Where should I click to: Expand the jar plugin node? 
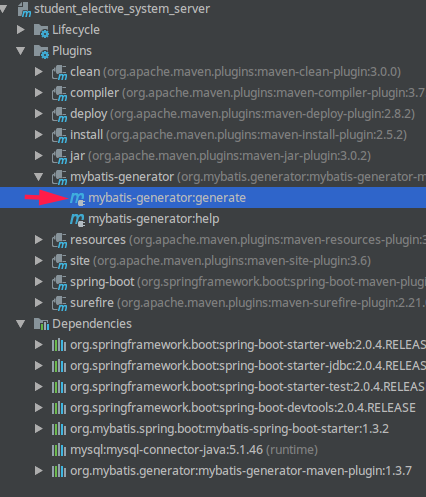coord(39,156)
